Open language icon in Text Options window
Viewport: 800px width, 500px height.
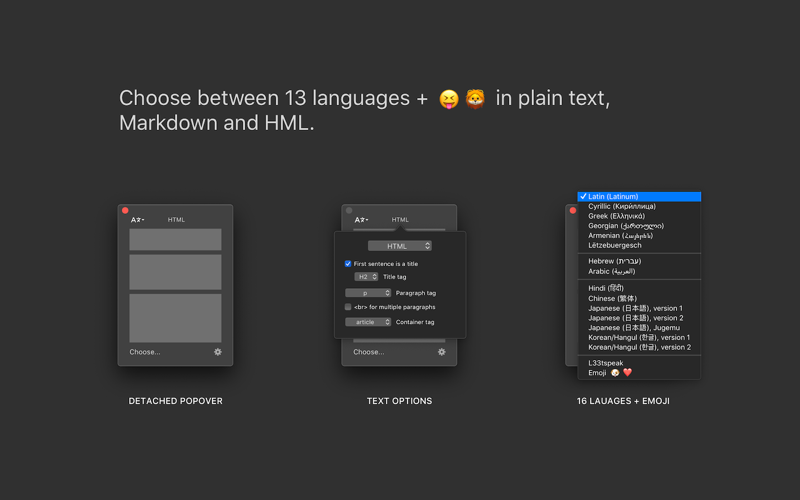click(361, 220)
